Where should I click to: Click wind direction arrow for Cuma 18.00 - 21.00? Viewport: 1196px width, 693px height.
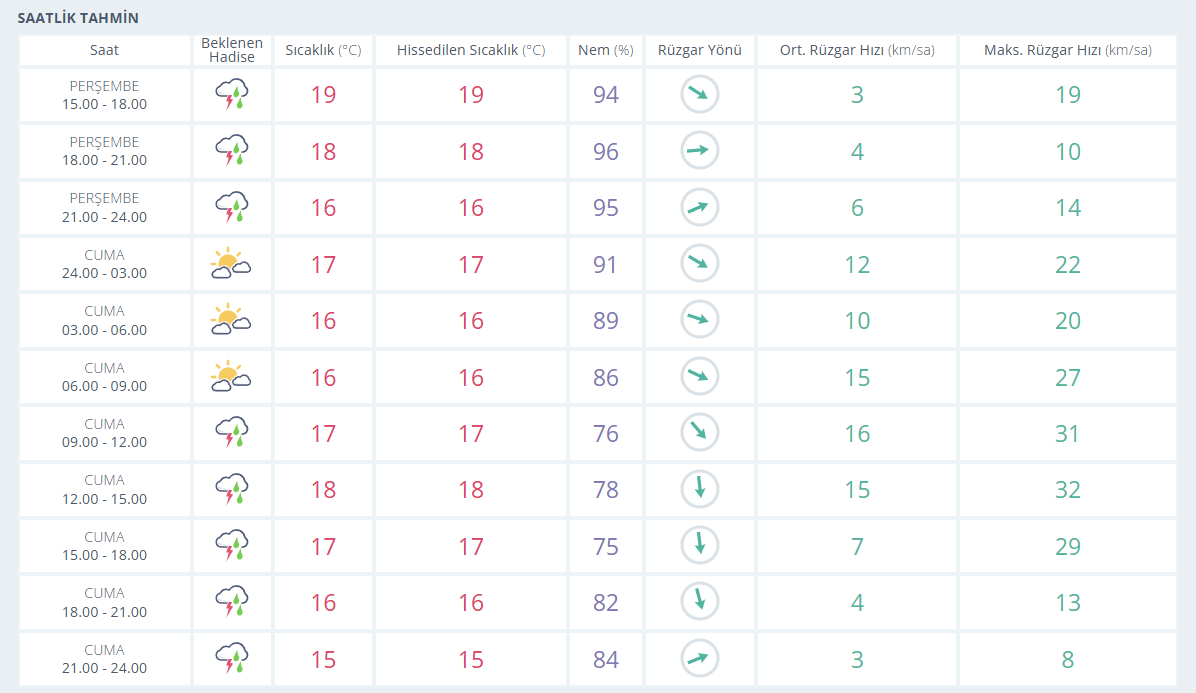[699, 602]
